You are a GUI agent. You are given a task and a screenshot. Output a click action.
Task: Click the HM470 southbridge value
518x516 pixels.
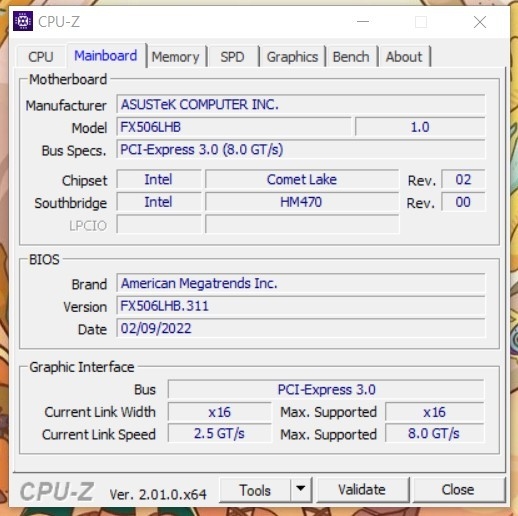(302, 202)
